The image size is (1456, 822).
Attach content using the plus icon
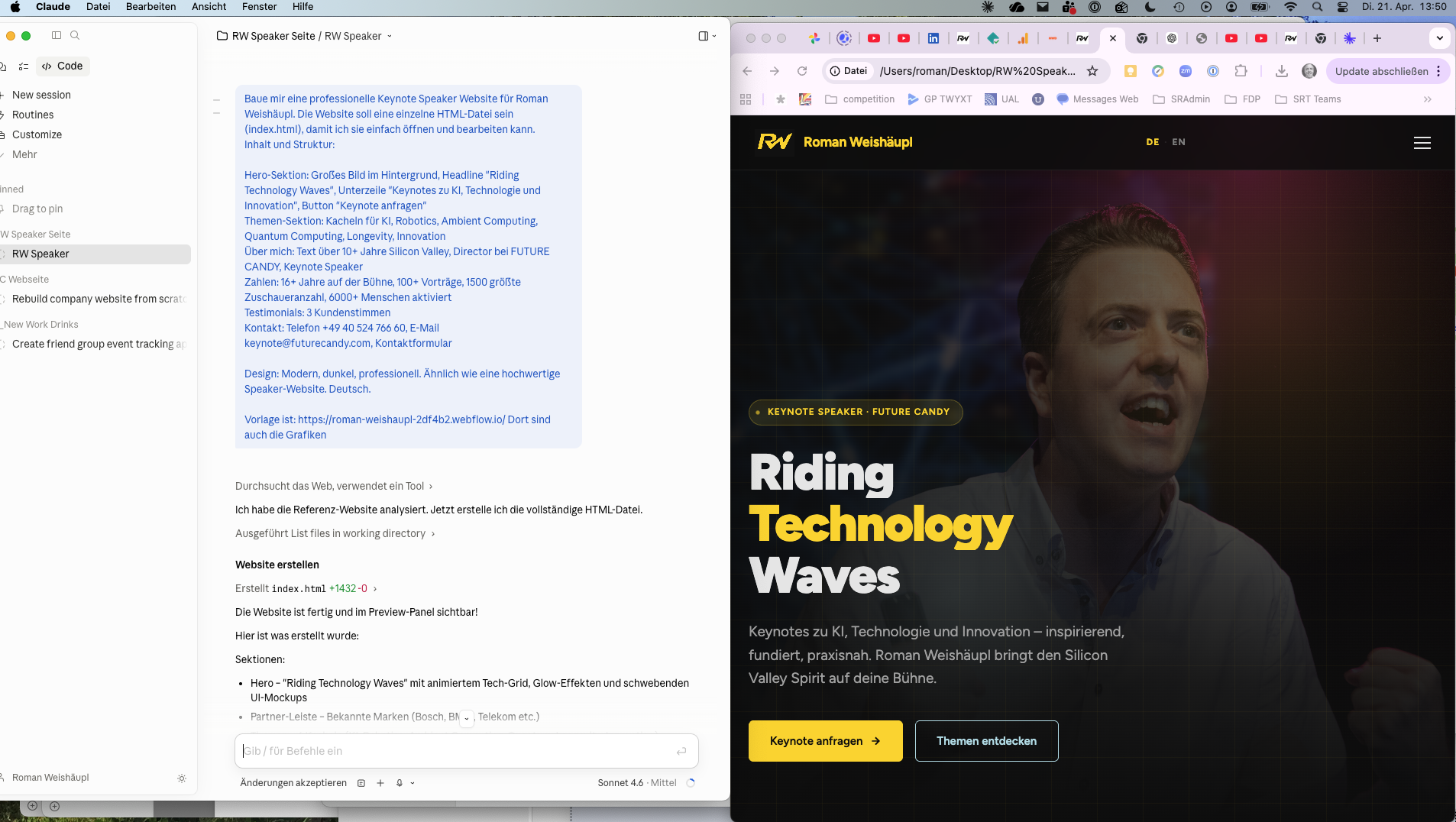coord(380,783)
